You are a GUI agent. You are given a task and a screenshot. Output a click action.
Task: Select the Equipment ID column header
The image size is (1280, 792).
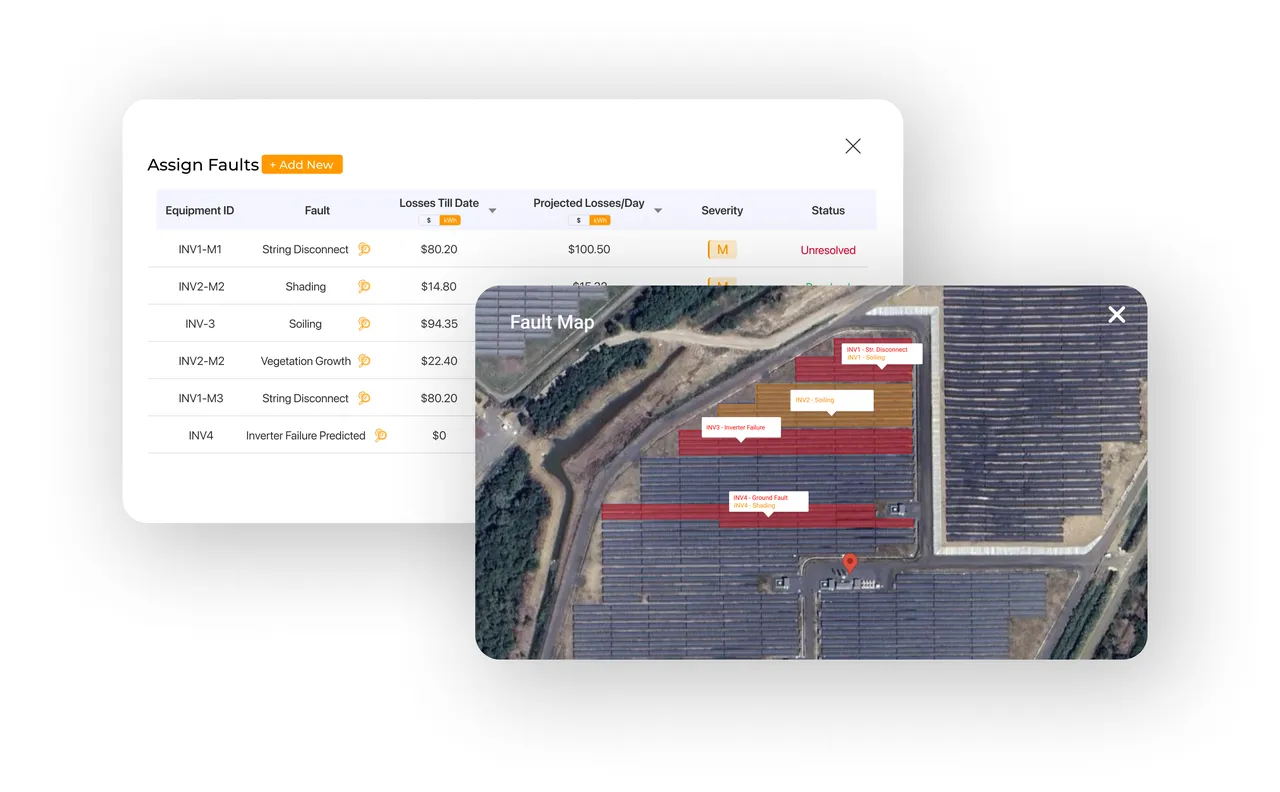click(200, 210)
